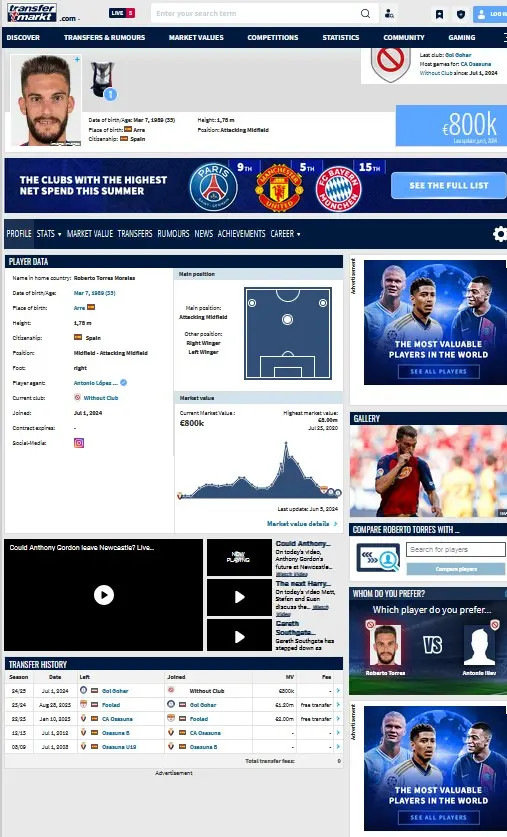
Task: Click the market value chart peak point
Action: tap(286, 444)
